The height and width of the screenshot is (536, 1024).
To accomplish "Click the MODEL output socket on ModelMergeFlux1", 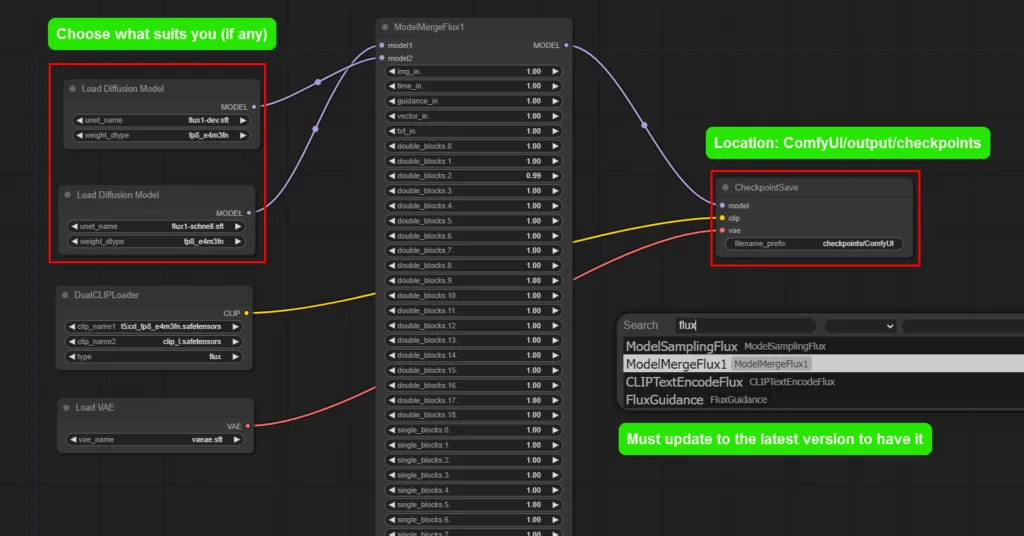I will click(566, 45).
